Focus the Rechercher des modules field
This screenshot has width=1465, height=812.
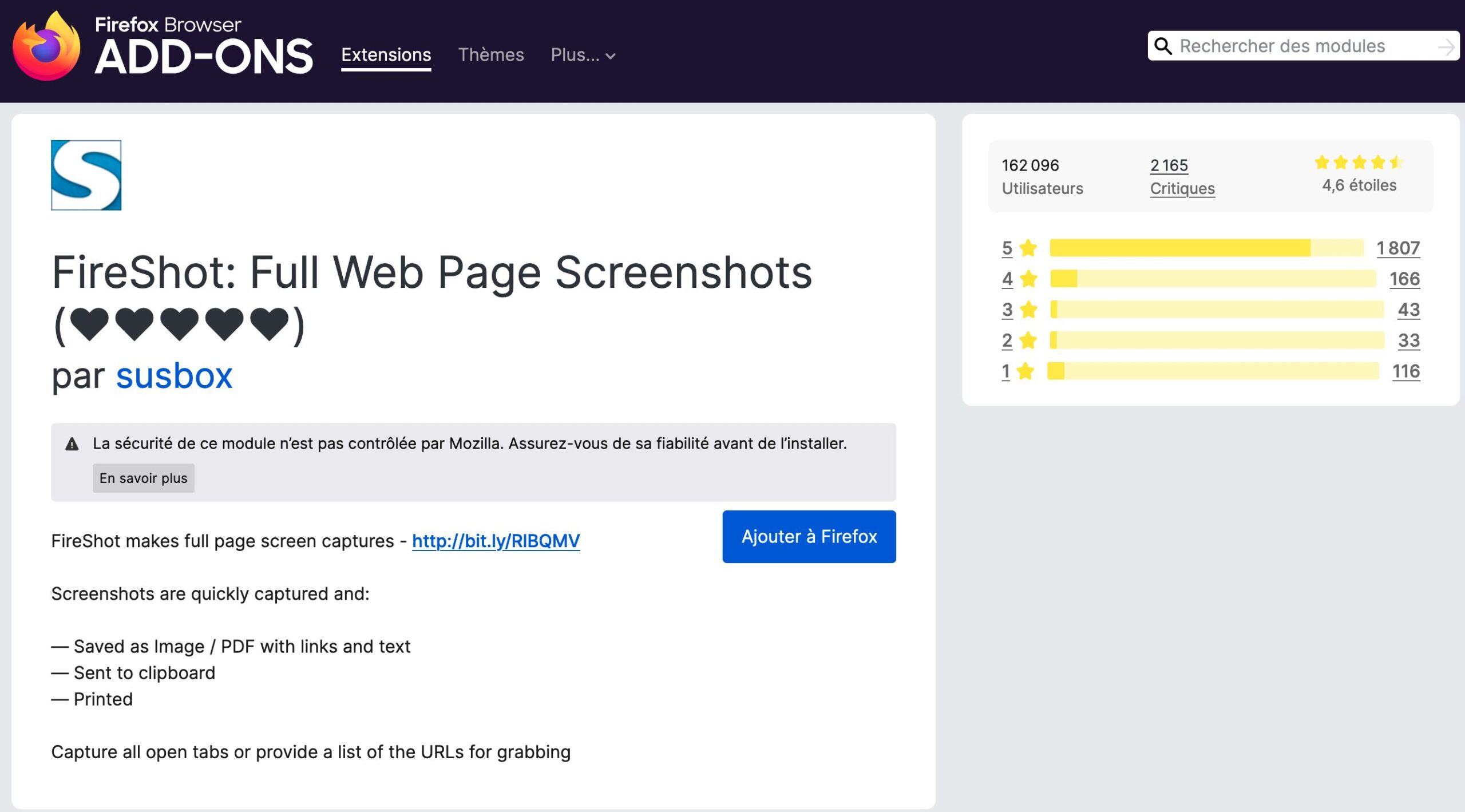coord(1304,46)
